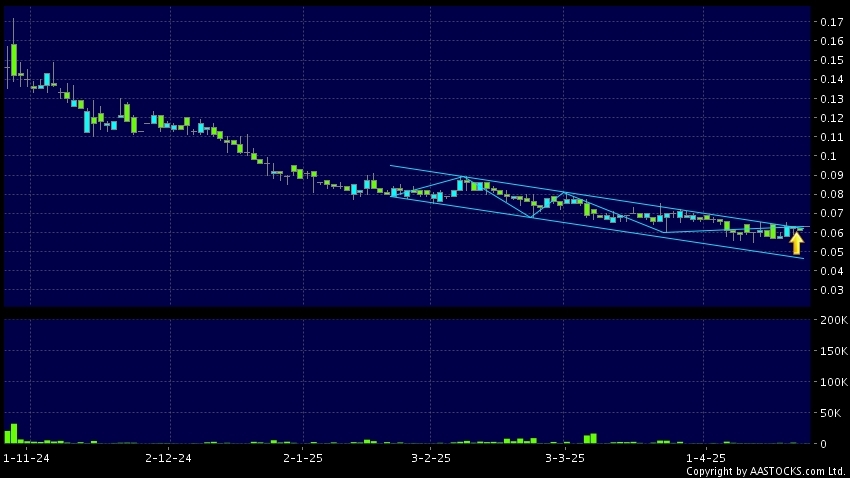Click the 0.05 price axis label
Image resolution: width=850 pixels, height=478 pixels.
point(832,252)
